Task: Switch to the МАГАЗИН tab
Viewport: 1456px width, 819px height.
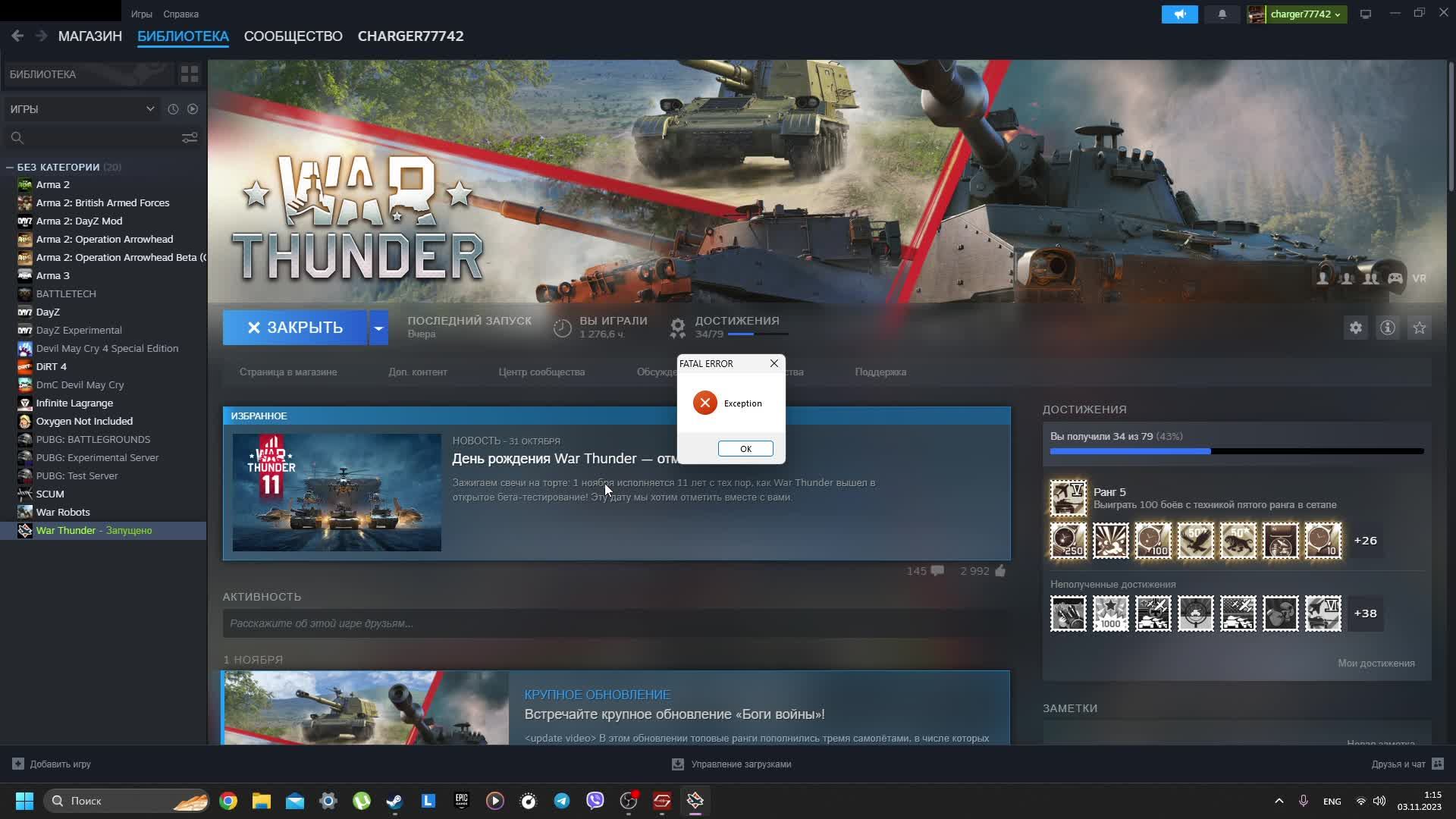Action: pyautogui.click(x=89, y=36)
